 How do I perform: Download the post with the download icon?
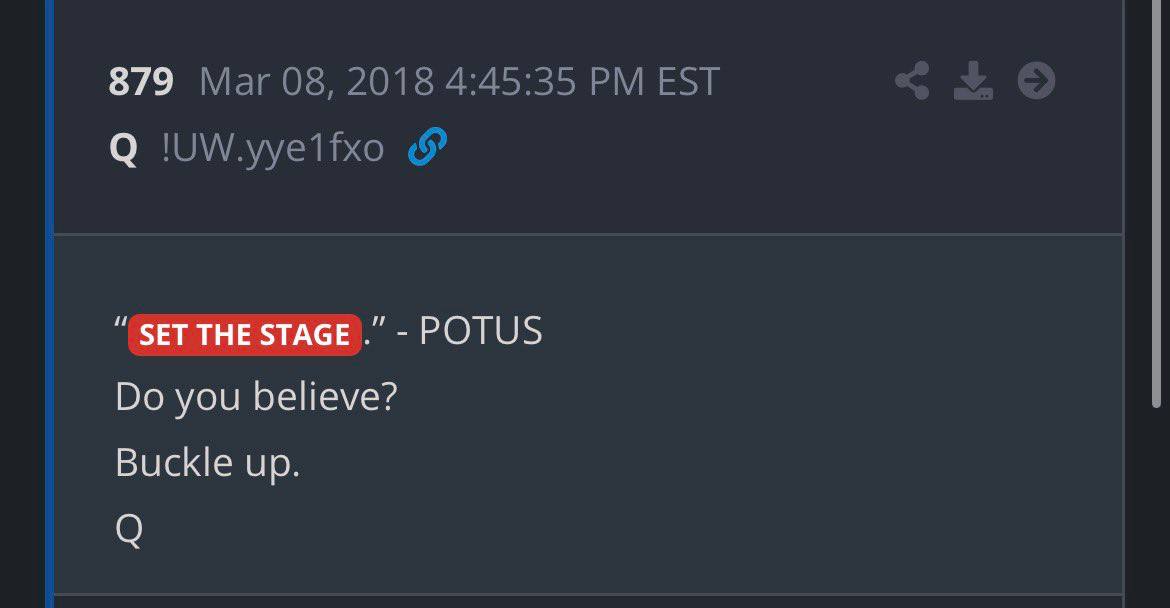coord(973,81)
